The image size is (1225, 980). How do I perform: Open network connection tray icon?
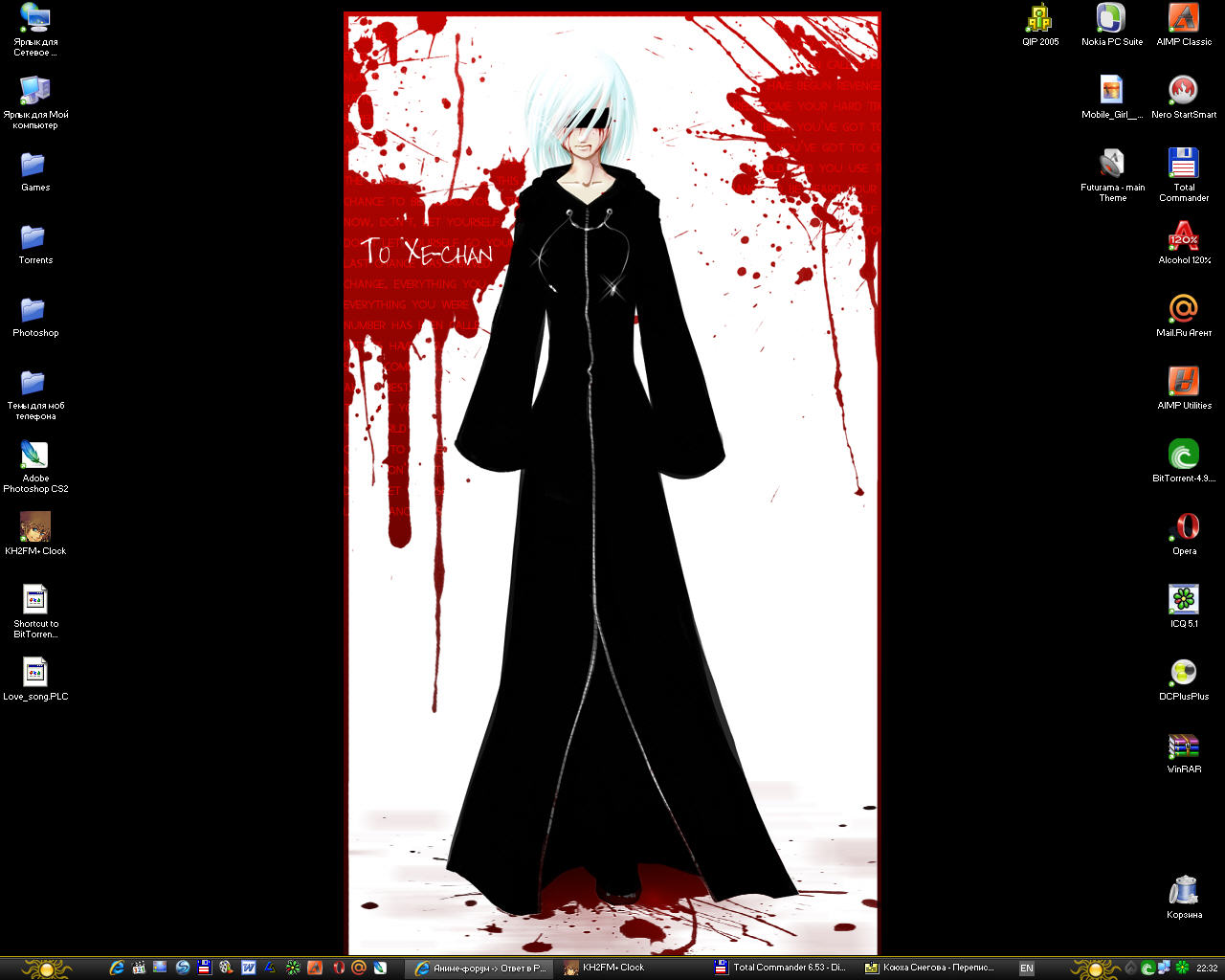[1165, 968]
